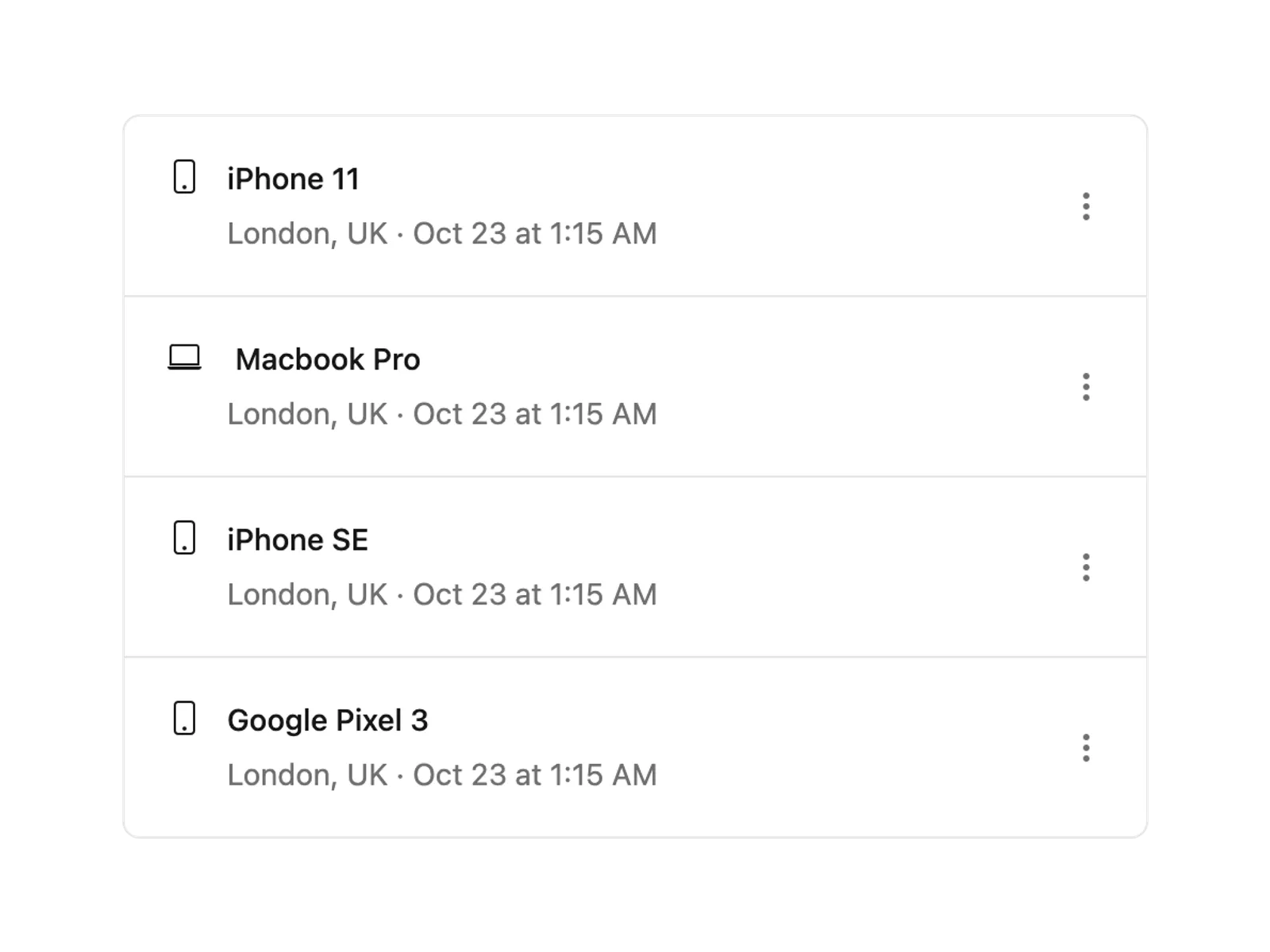The height and width of the screenshot is (952, 1270).
Task: Open the three-dot menu for iPhone SE
Action: pyautogui.click(x=1086, y=567)
